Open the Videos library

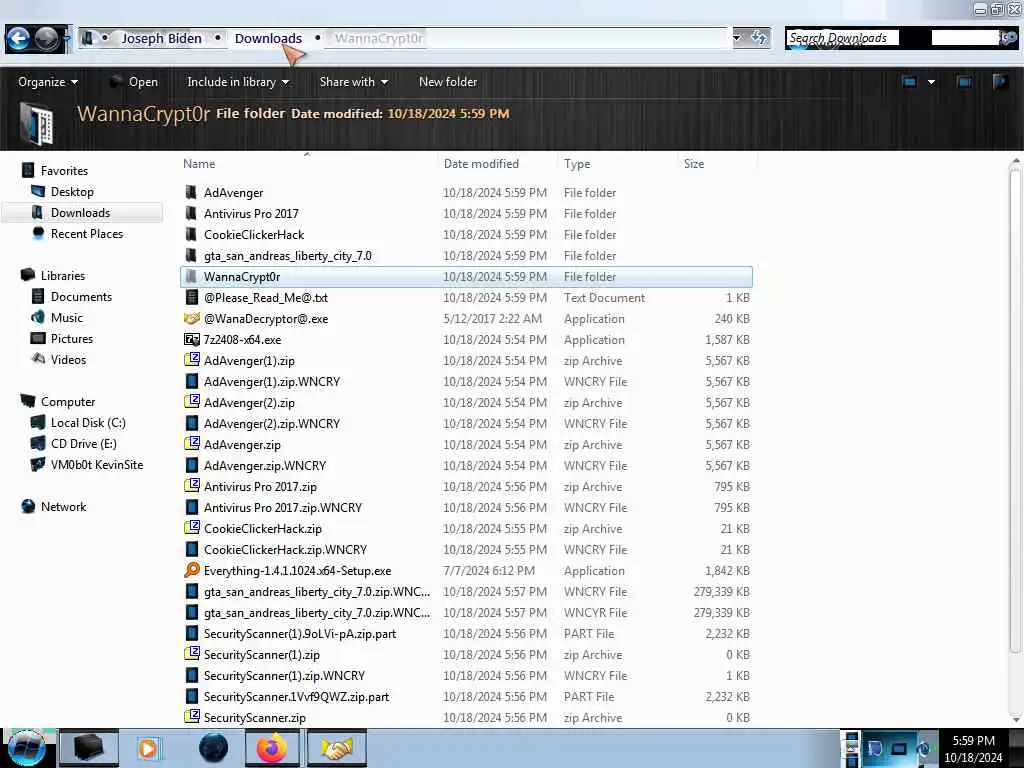coord(68,359)
